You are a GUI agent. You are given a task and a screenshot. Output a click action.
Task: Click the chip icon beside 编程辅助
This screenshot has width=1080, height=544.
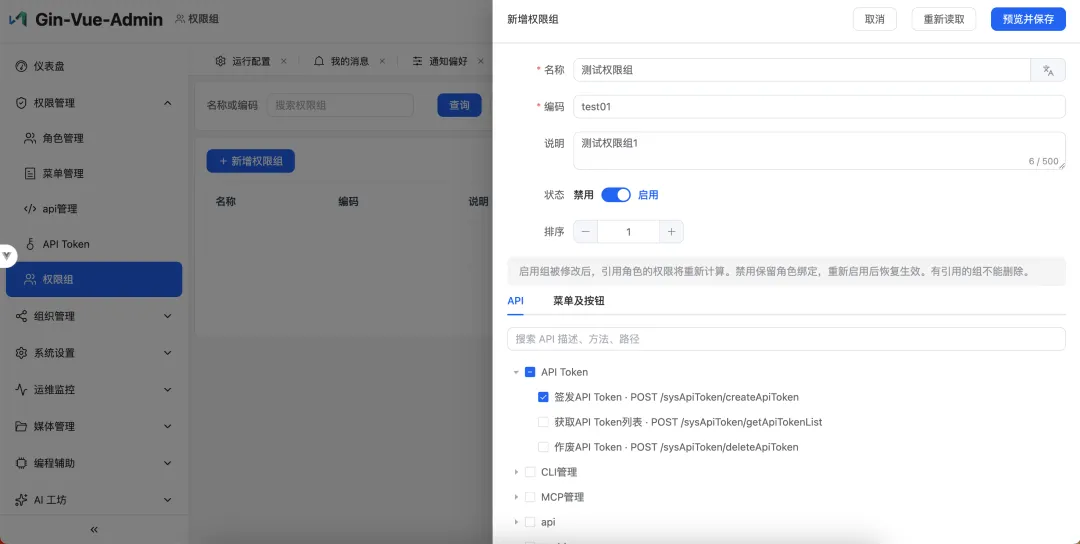21,463
